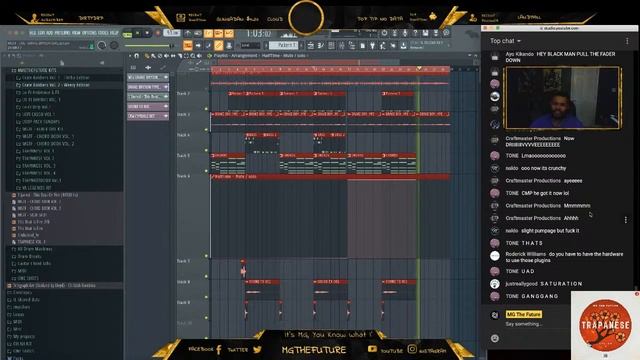640x360 pixels.
Task: Click the undo history icon
Action: [x=384, y=33]
